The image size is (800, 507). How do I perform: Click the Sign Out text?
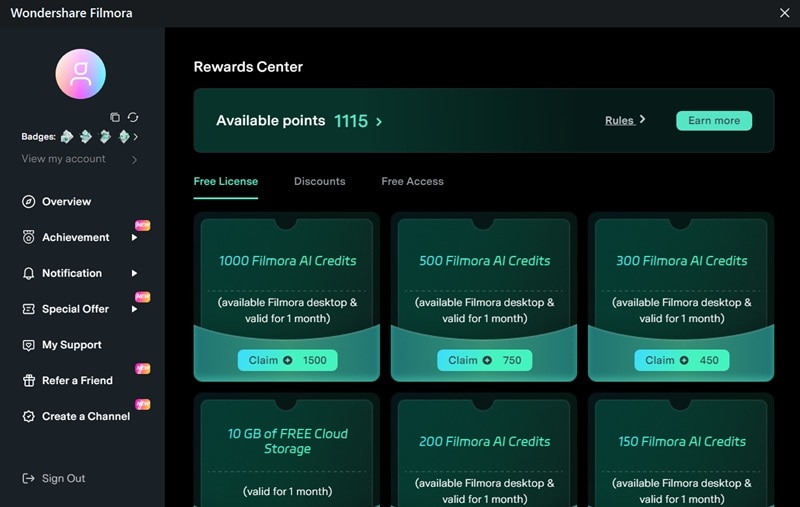63,478
